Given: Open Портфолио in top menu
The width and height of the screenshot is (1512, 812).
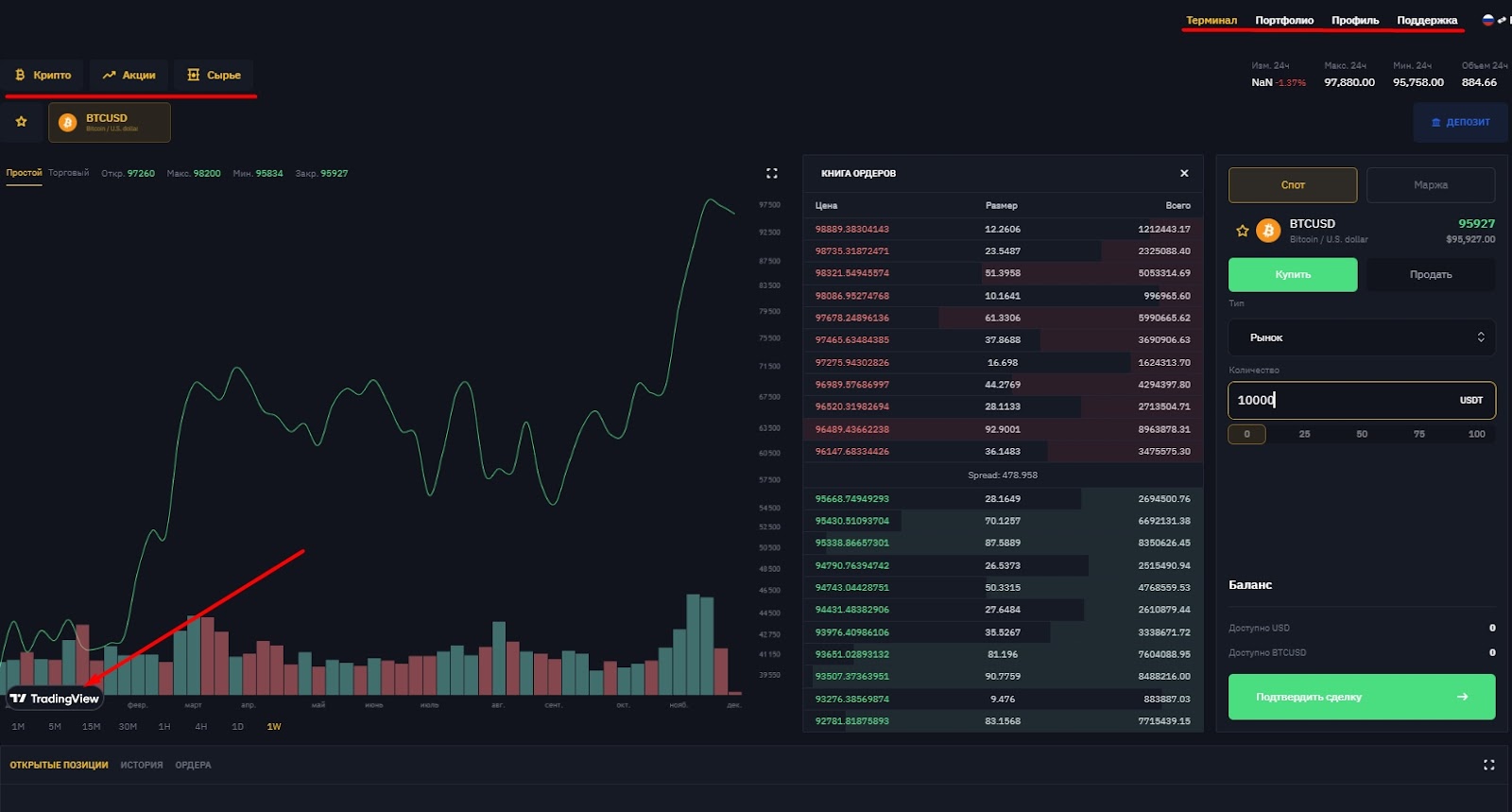Looking at the screenshot, I should coord(1284,20).
